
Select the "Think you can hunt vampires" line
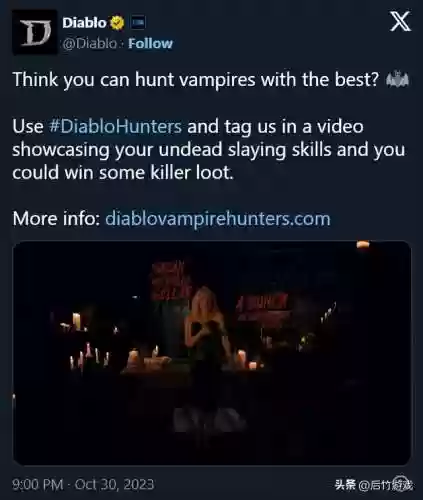click(196, 80)
